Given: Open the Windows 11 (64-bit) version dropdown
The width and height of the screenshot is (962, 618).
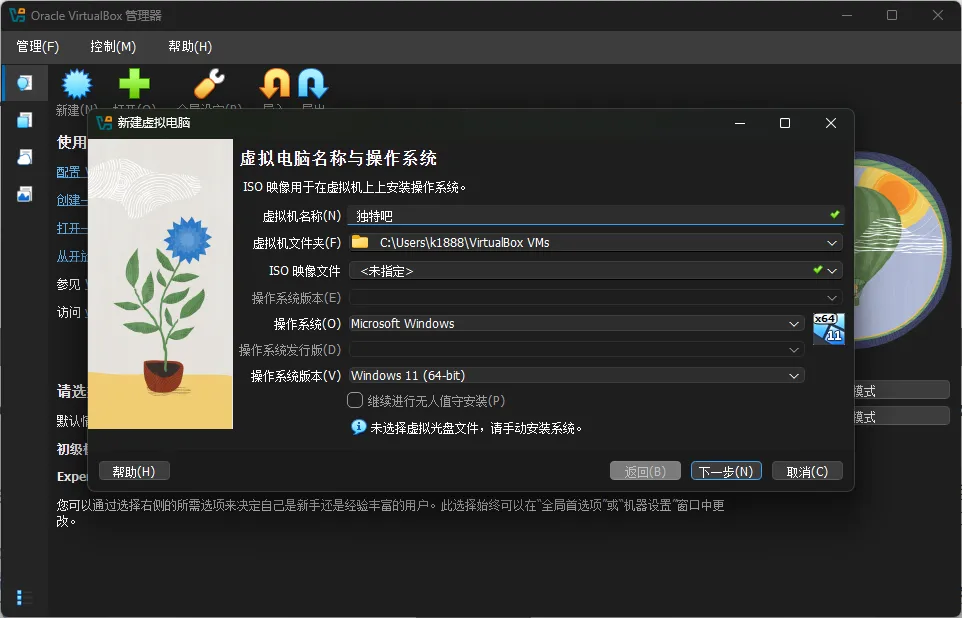Looking at the screenshot, I should (x=576, y=376).
